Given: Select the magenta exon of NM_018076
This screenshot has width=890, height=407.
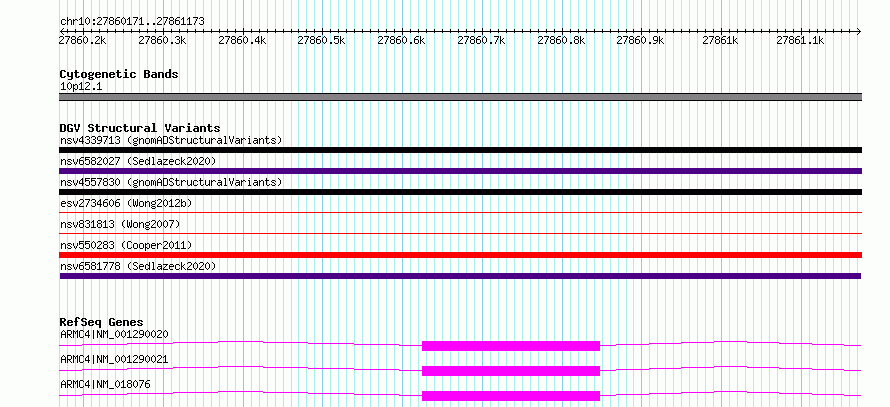Looking at the screenshot, I should 511,396.
